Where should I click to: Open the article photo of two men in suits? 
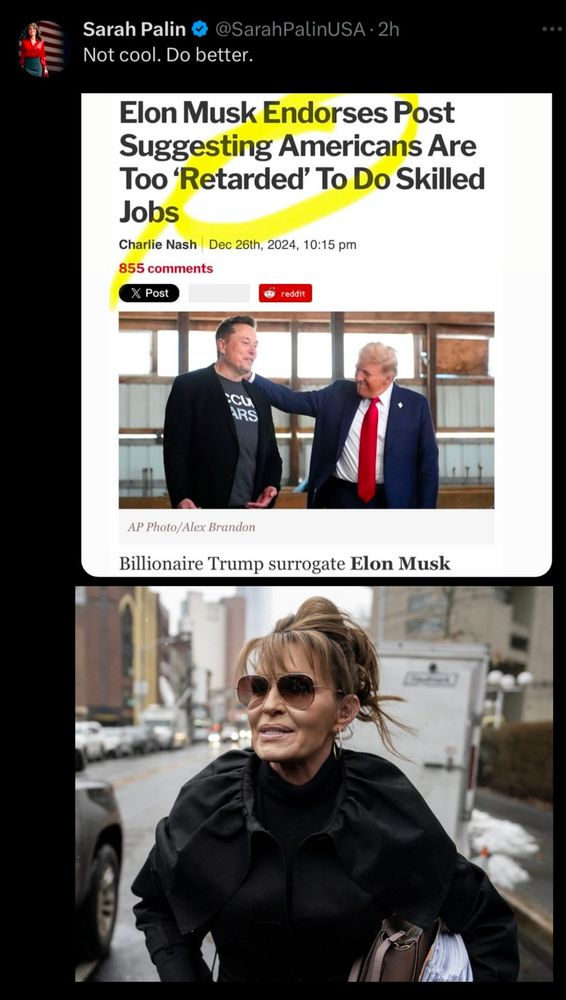click(306, 410)
